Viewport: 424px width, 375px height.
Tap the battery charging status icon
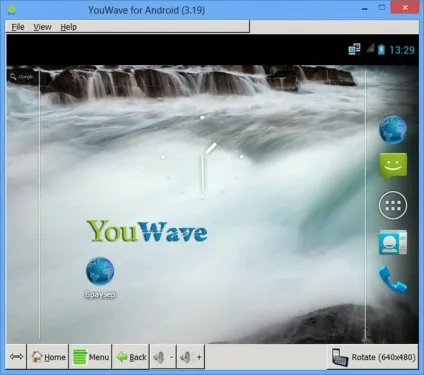(x=381, y=50)
